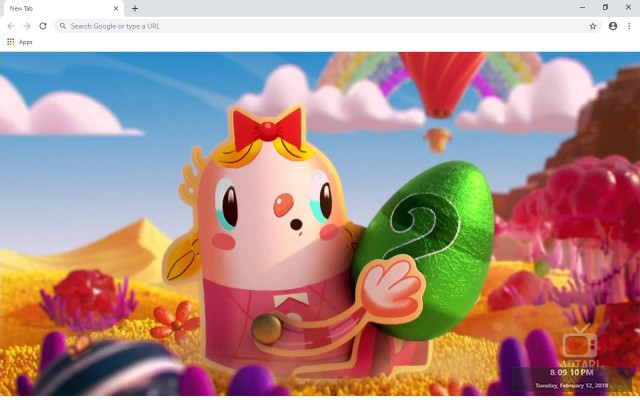Click the browser forward arrow
Screen dimensions: 640x400
pyautogui.click(x=27, y=26)
